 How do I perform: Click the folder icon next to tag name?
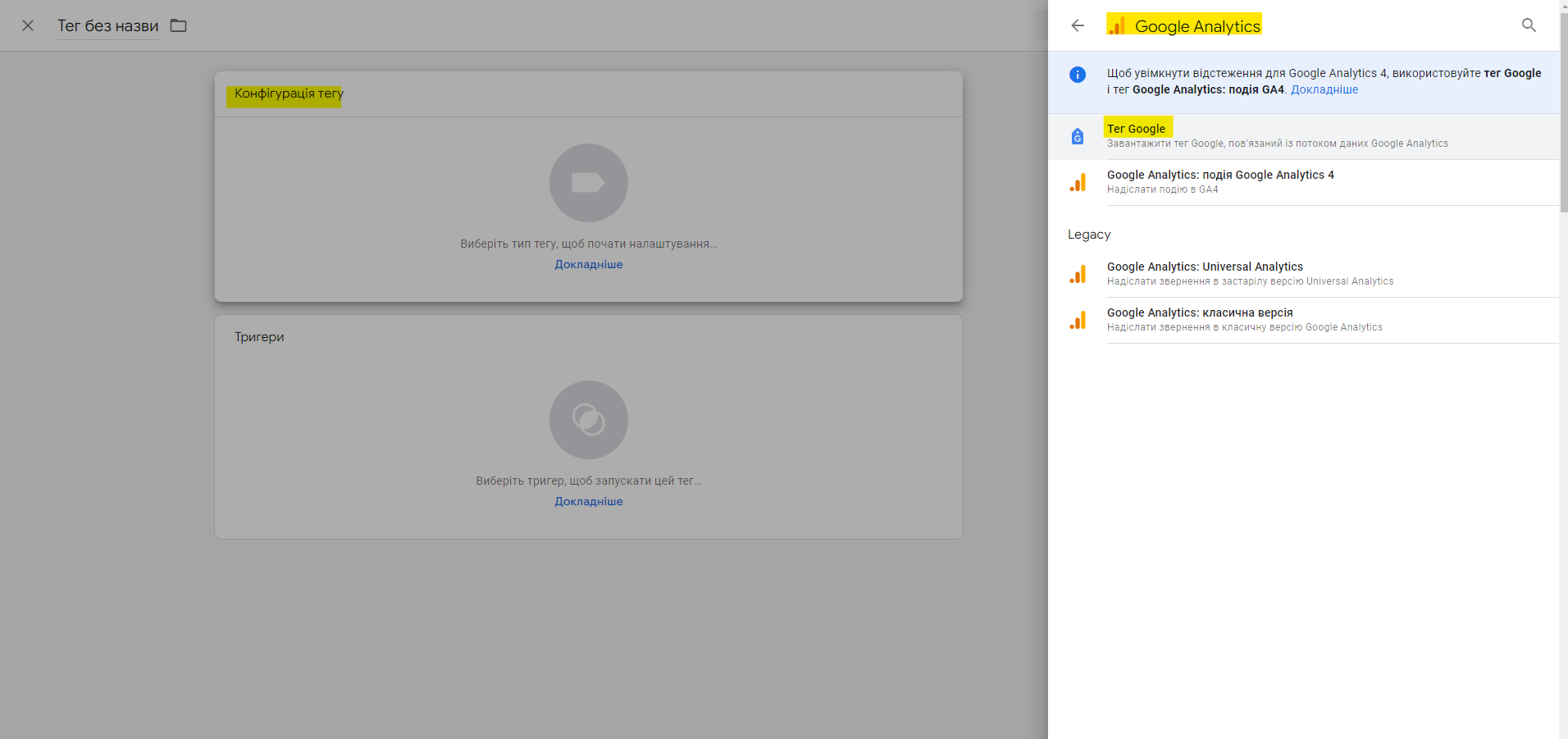(x=179, y=25)
